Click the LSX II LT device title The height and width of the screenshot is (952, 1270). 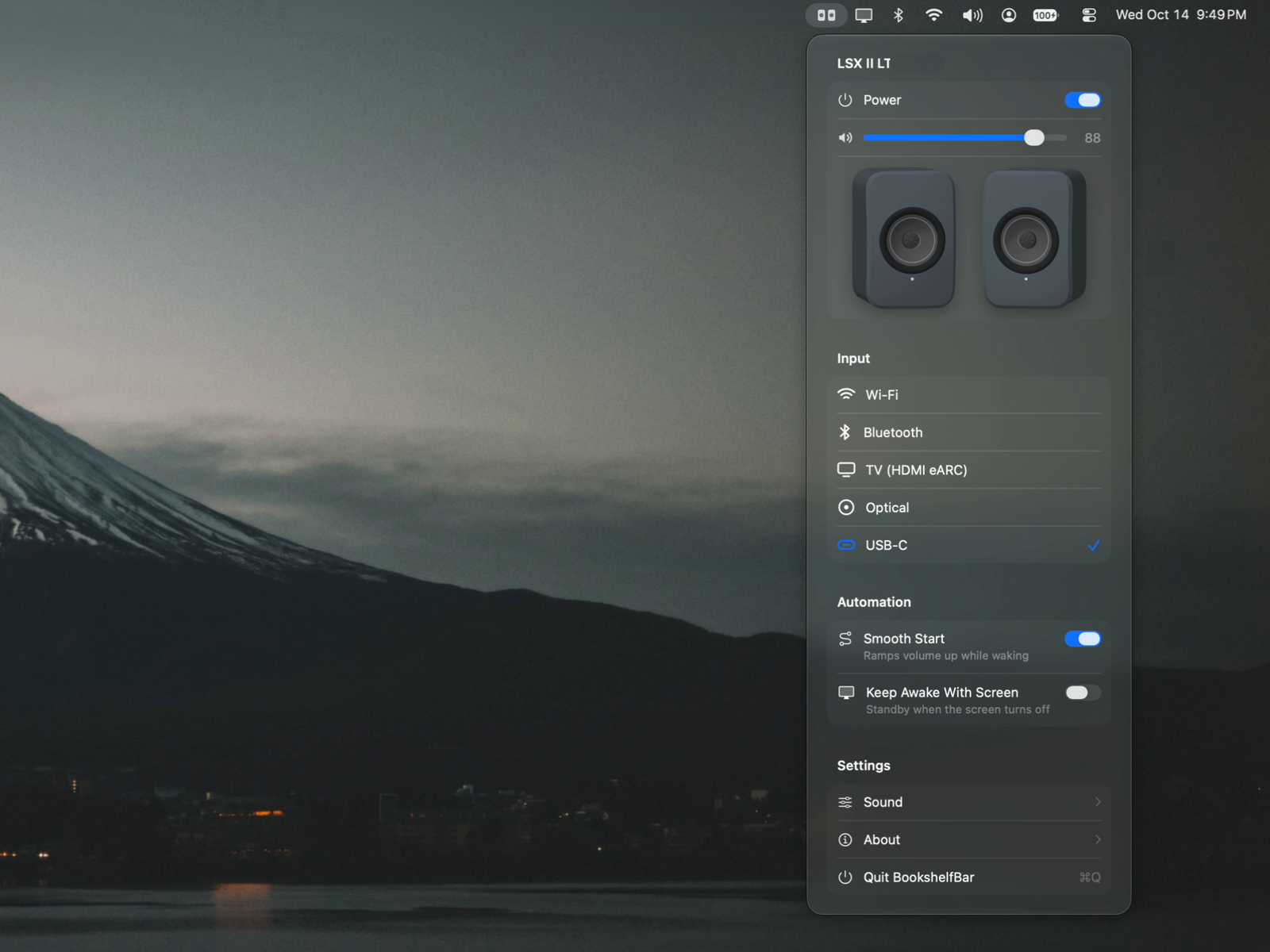tap(864, 63)
